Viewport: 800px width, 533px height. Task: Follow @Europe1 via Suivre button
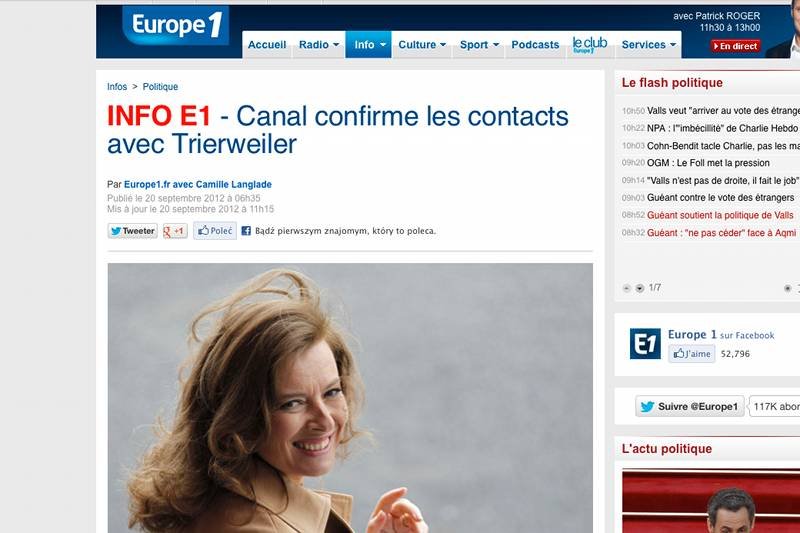click(x=690, y=407)
